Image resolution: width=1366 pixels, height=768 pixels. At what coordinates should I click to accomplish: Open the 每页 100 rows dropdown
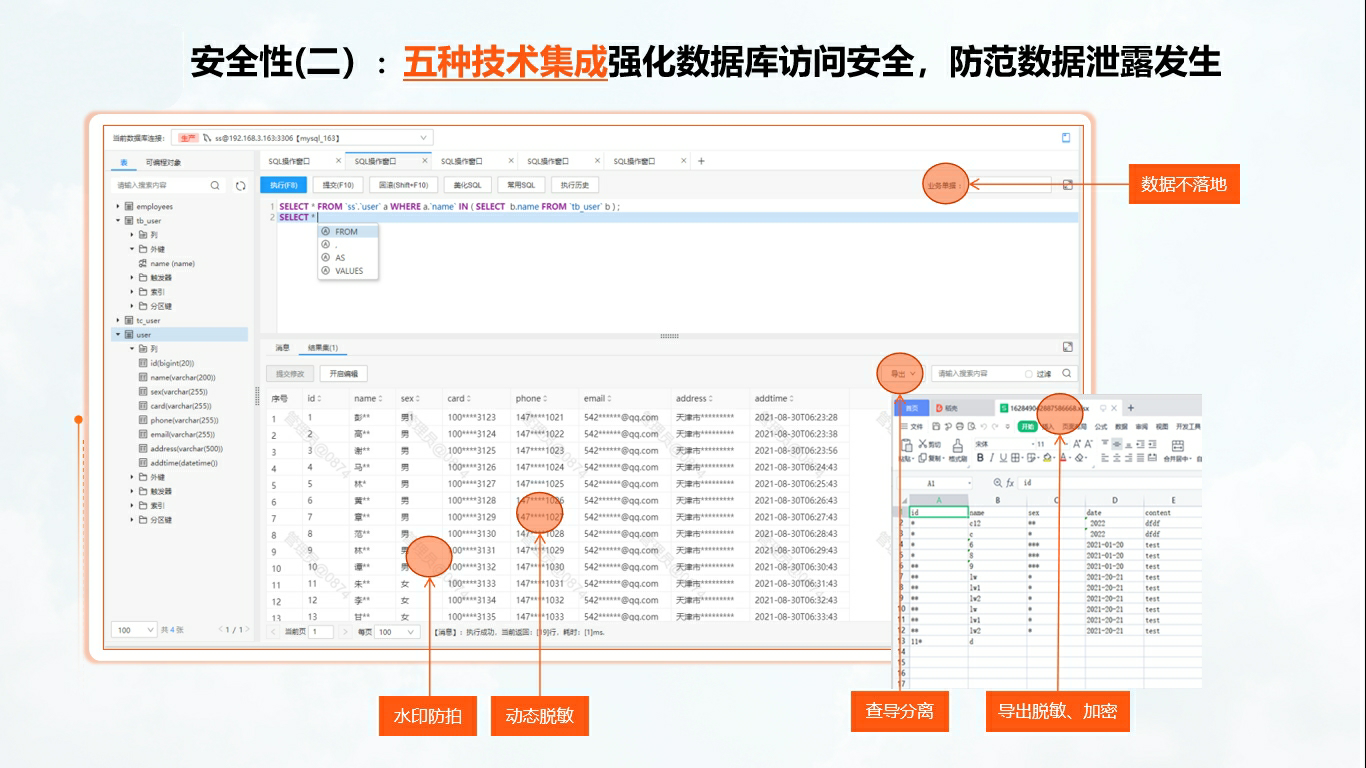[x=396, y=632]
